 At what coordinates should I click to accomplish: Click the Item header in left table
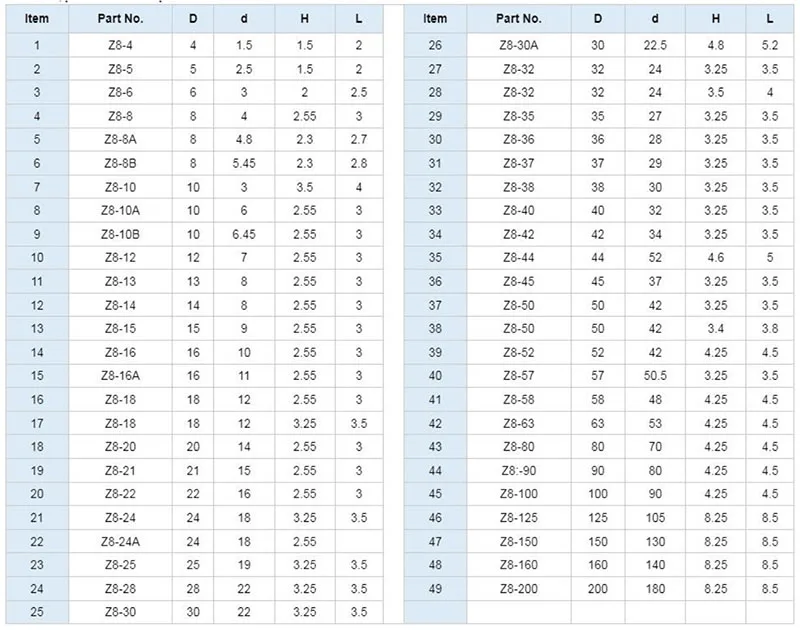(36, 18)
